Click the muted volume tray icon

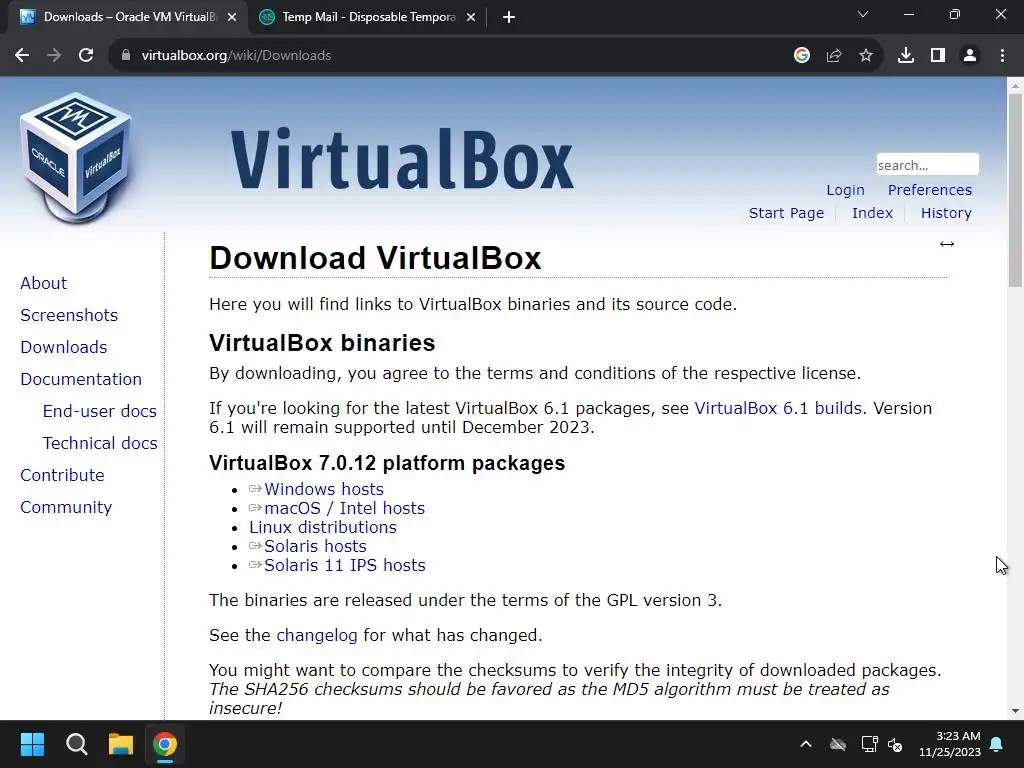click(895, 744)
